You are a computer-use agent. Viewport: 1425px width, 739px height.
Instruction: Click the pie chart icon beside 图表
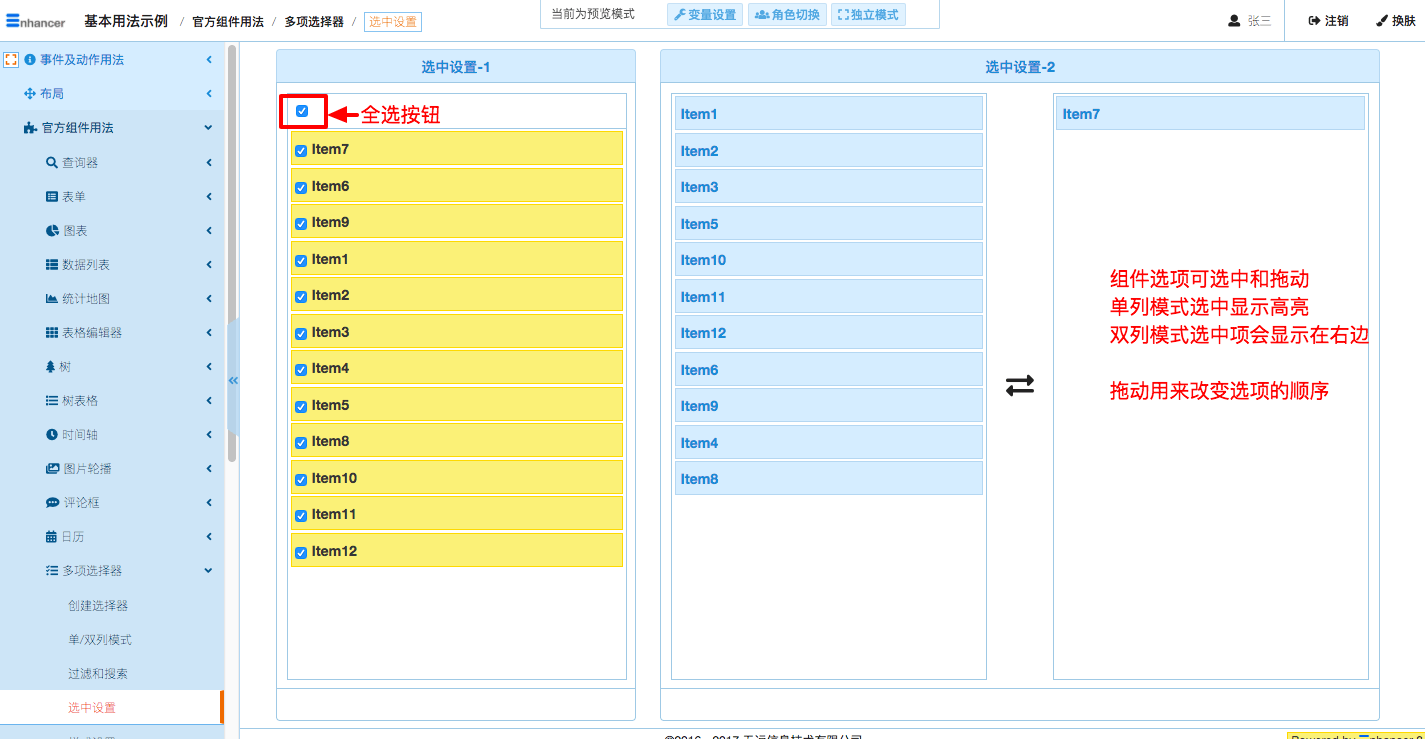pyautogui.click(x=52, y=231)
